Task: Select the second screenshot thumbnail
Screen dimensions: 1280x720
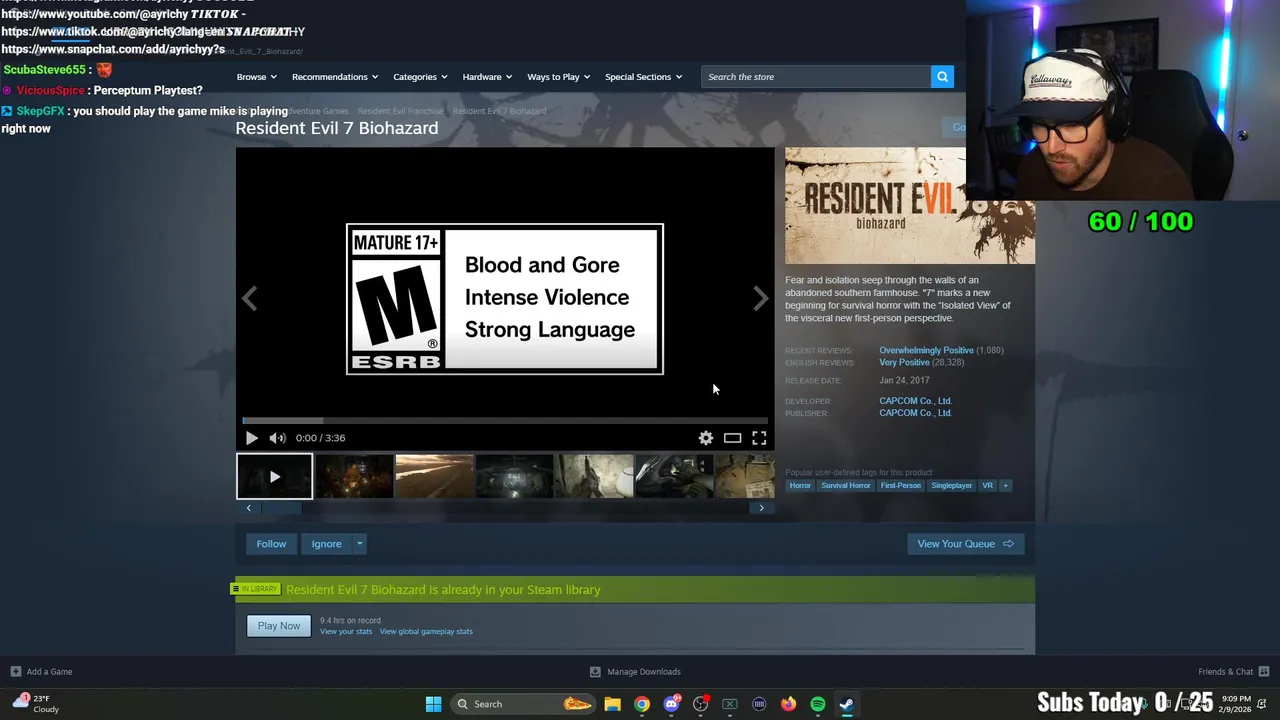Action: pos(354,476)
